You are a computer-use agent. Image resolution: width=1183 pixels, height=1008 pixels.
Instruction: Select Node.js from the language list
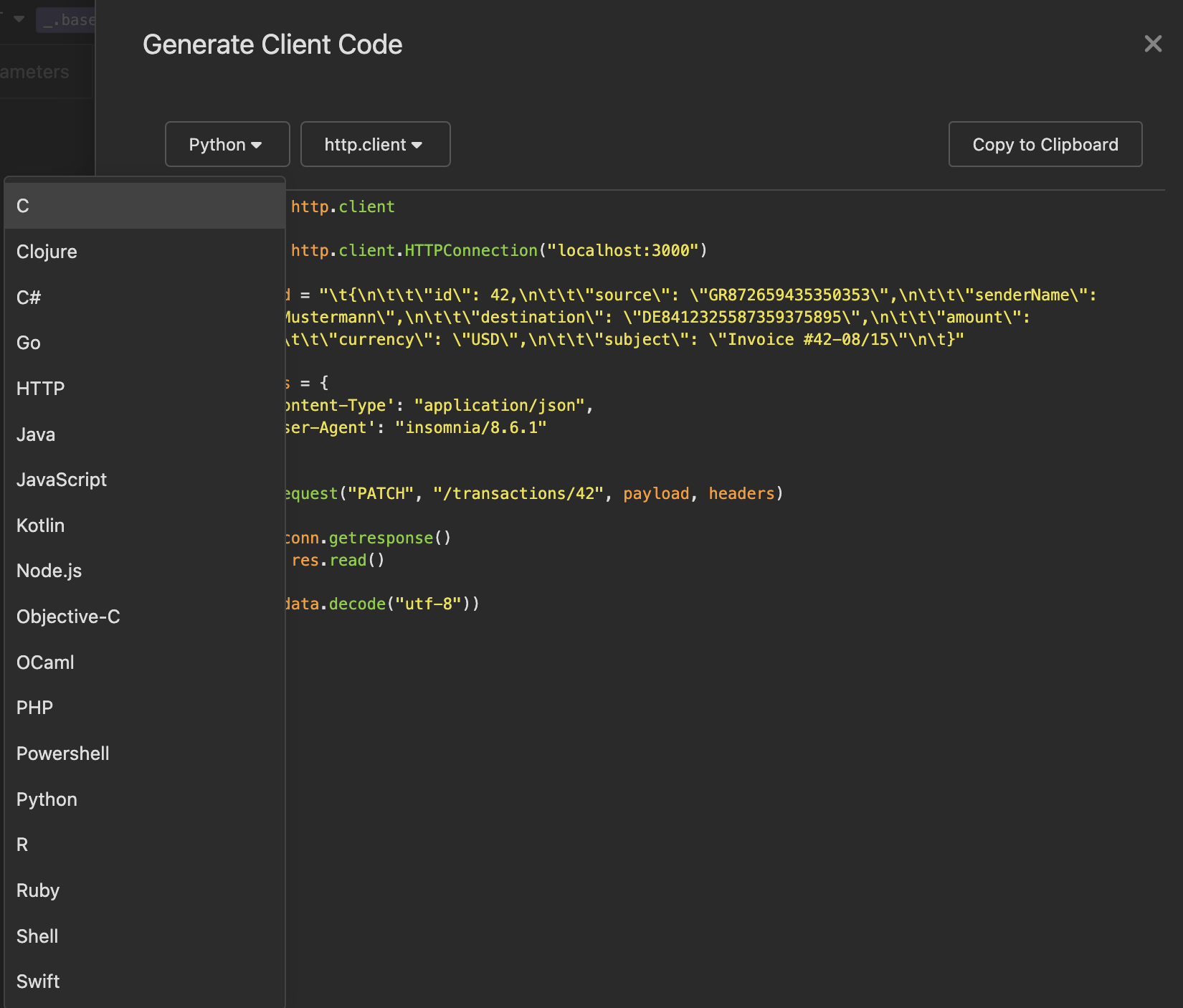[145, 571]
